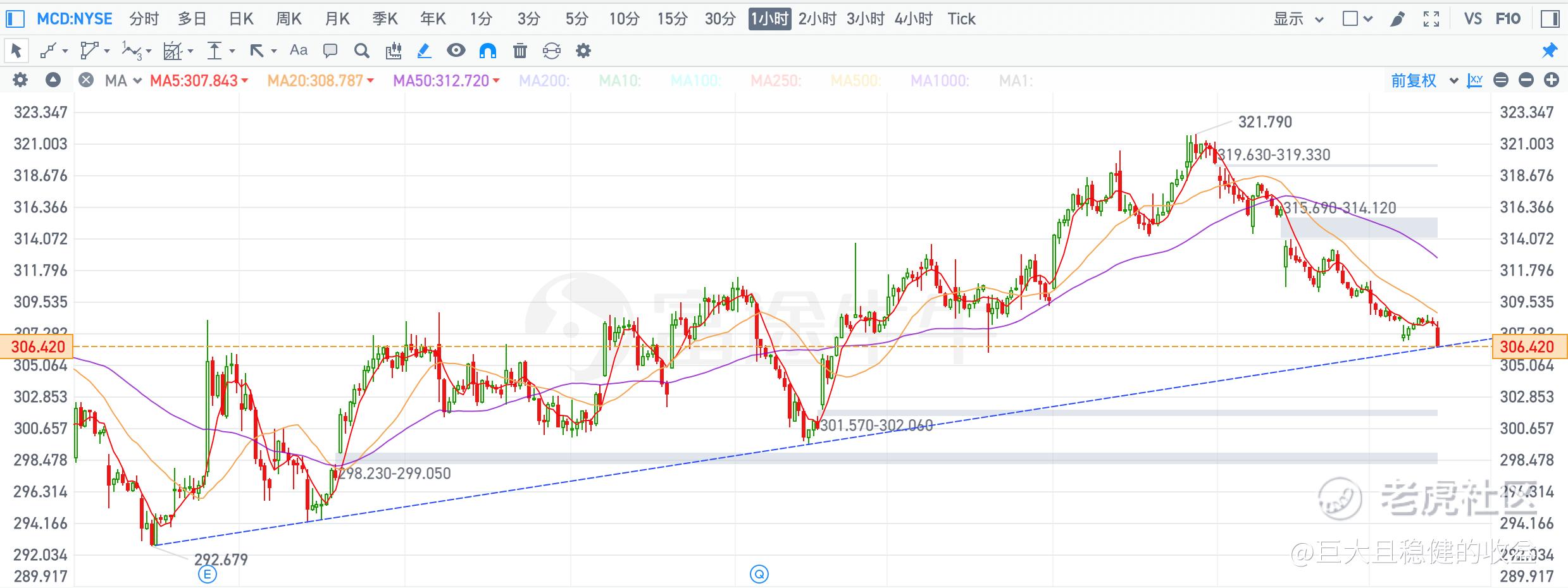Switch to 多日 multi-day tab
Screen dimensions: 1568x588
point(192,19)
